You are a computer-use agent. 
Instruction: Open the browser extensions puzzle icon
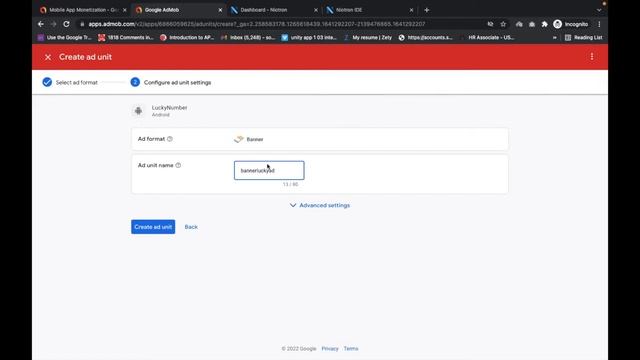(544, 24)
